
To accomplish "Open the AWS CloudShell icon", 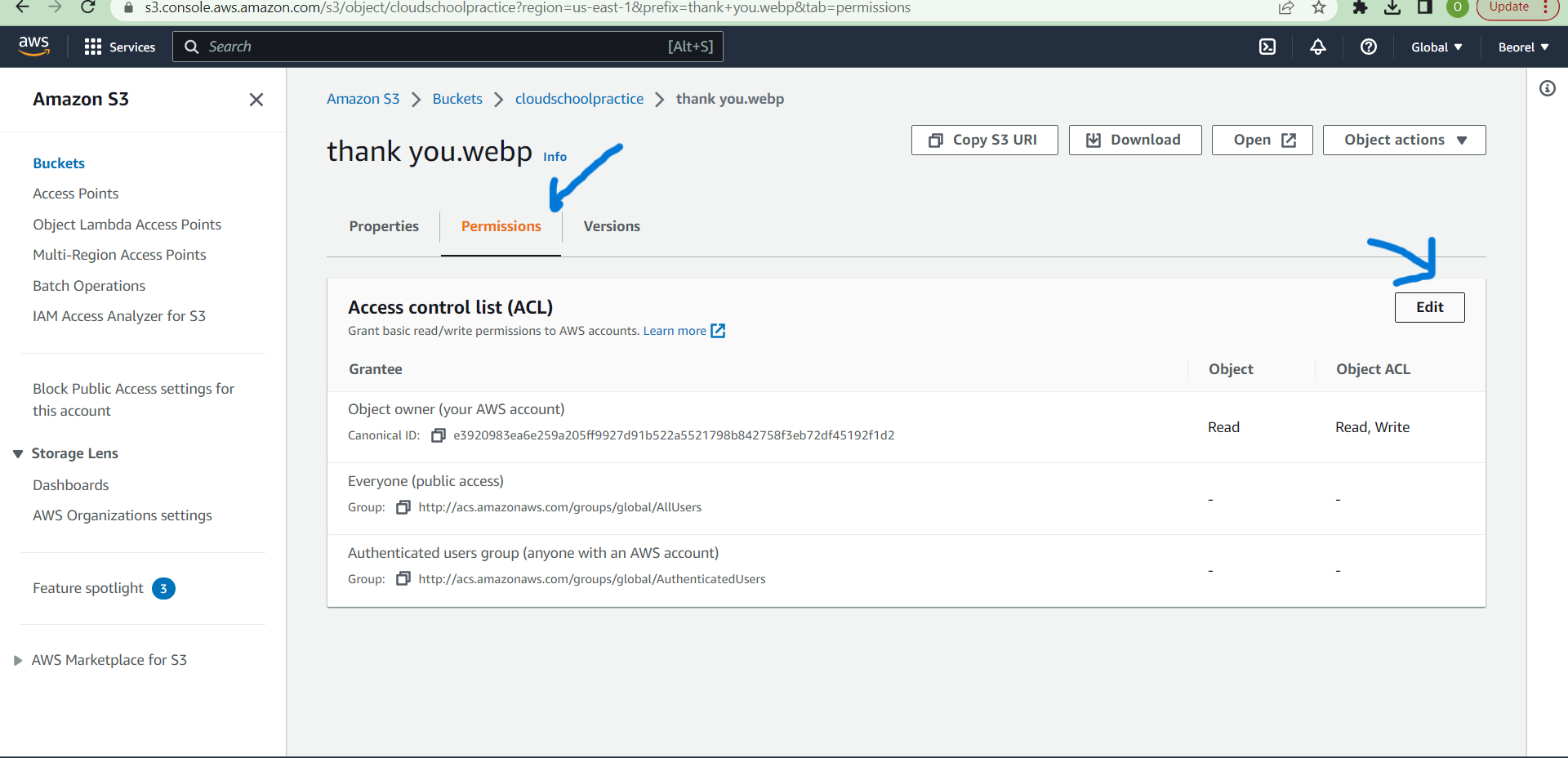I will (1267, 47).
